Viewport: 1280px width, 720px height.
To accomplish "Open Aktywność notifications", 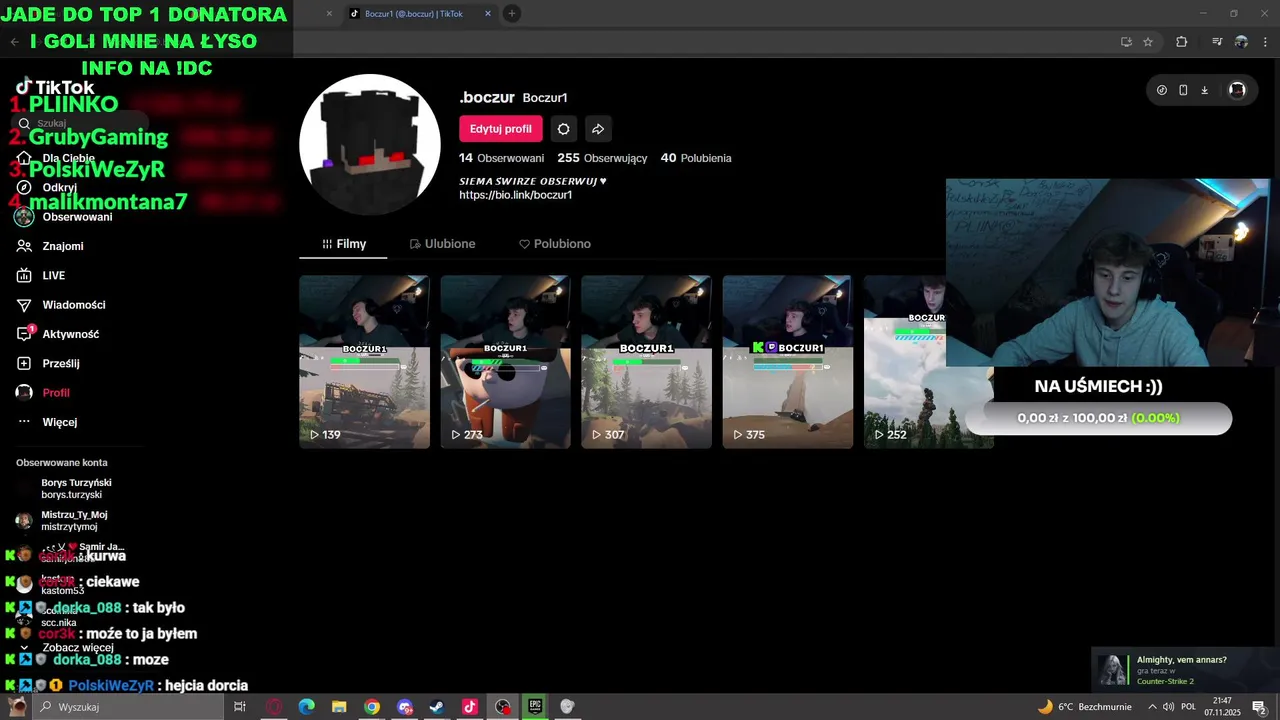I will 70,334.
